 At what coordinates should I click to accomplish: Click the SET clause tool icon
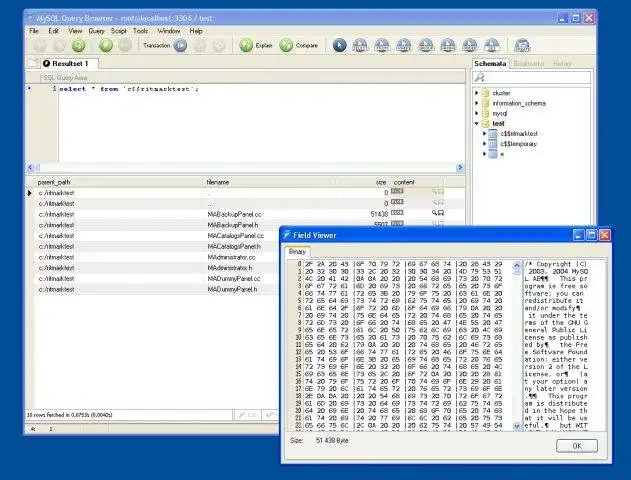(491, 45)
